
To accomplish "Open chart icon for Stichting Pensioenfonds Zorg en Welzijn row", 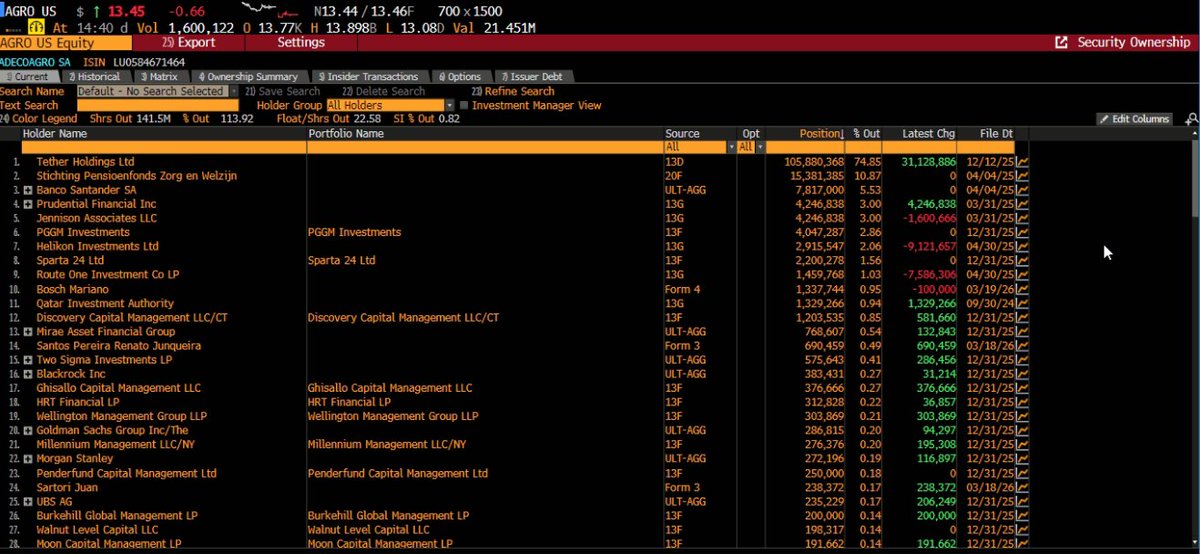I will (x=1023, y=175).
